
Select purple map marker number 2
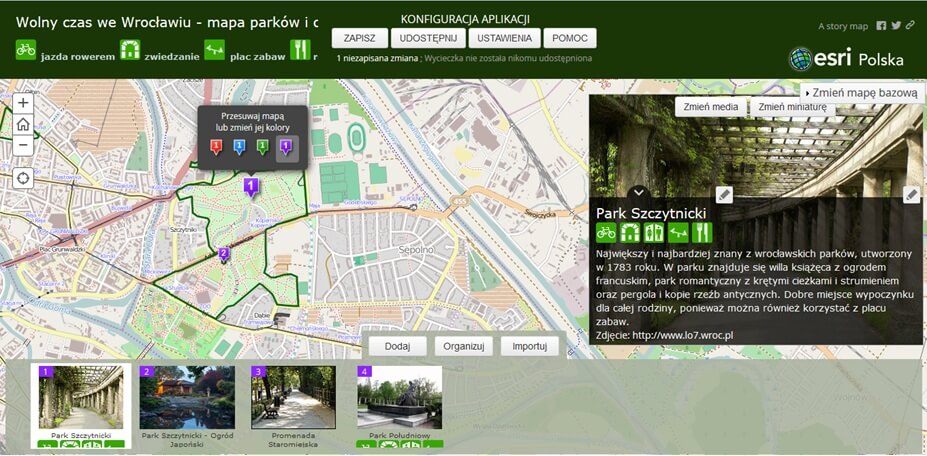click(x=223, y=254)
